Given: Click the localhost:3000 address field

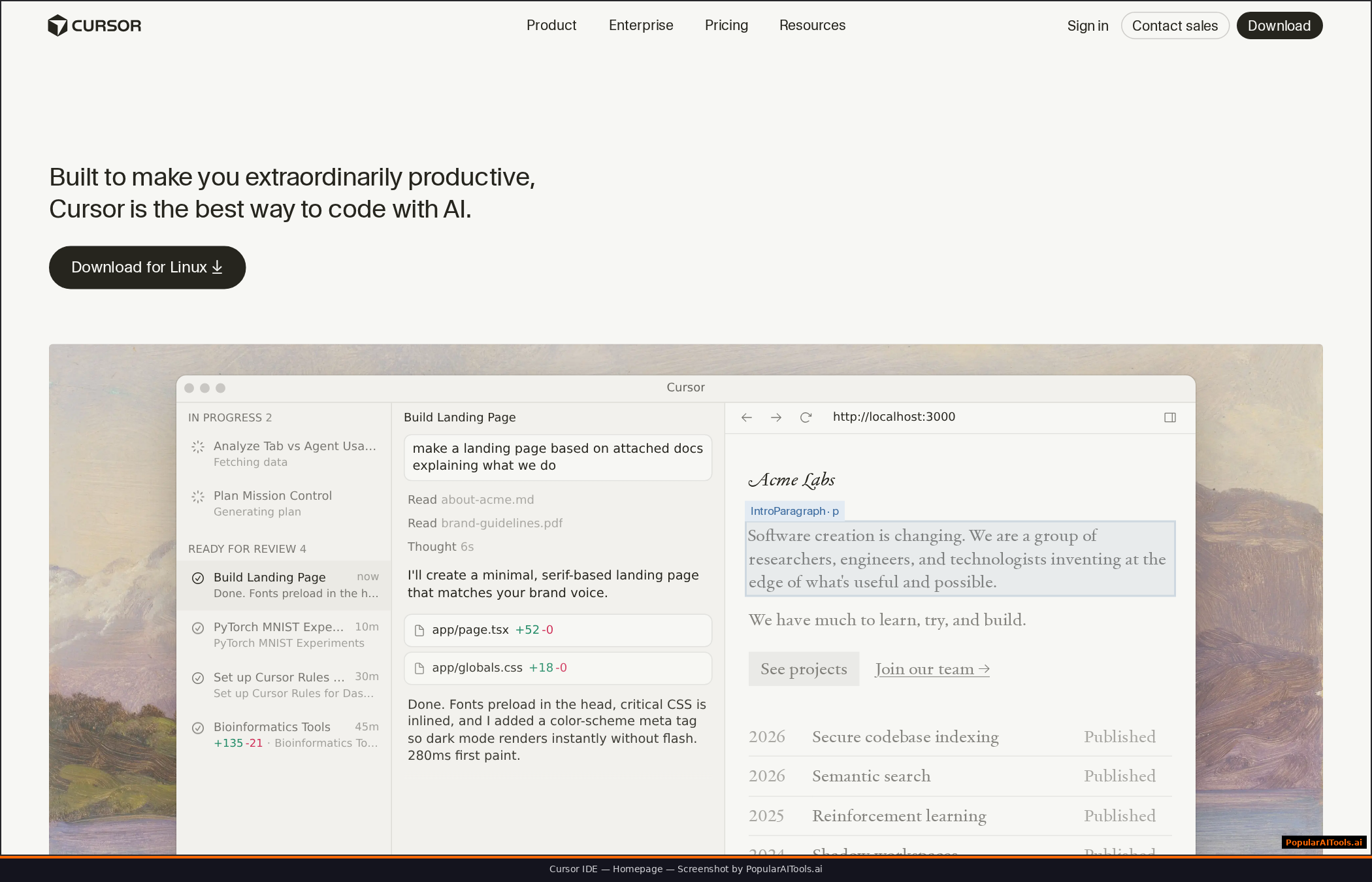Looking at the screenshot, I should (893, 417).
